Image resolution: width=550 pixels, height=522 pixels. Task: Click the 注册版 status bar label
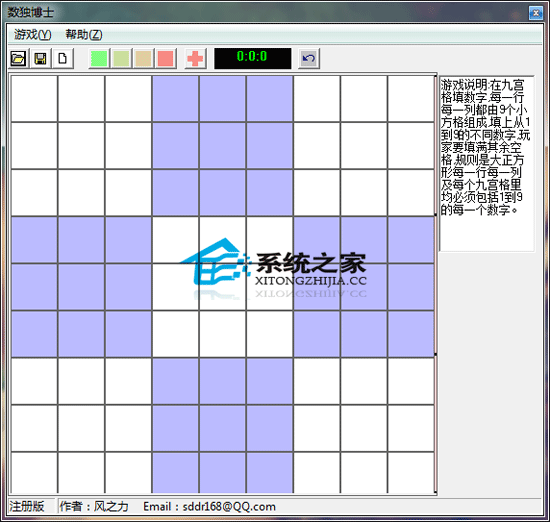pos(27,507)
